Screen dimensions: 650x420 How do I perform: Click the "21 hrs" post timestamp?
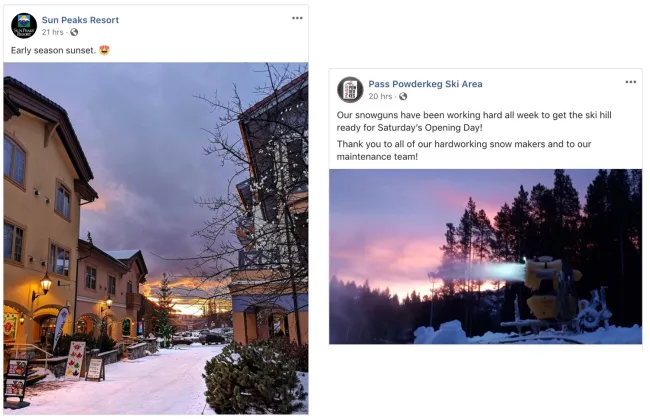point(53,32)
